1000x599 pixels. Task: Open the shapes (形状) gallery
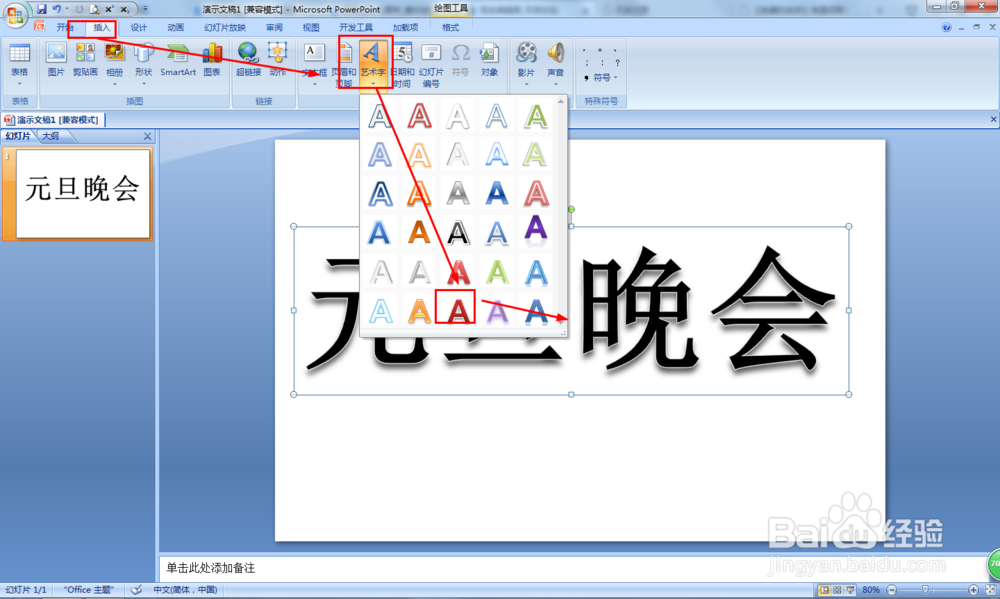pyautogui.click(x=143, y=64)
